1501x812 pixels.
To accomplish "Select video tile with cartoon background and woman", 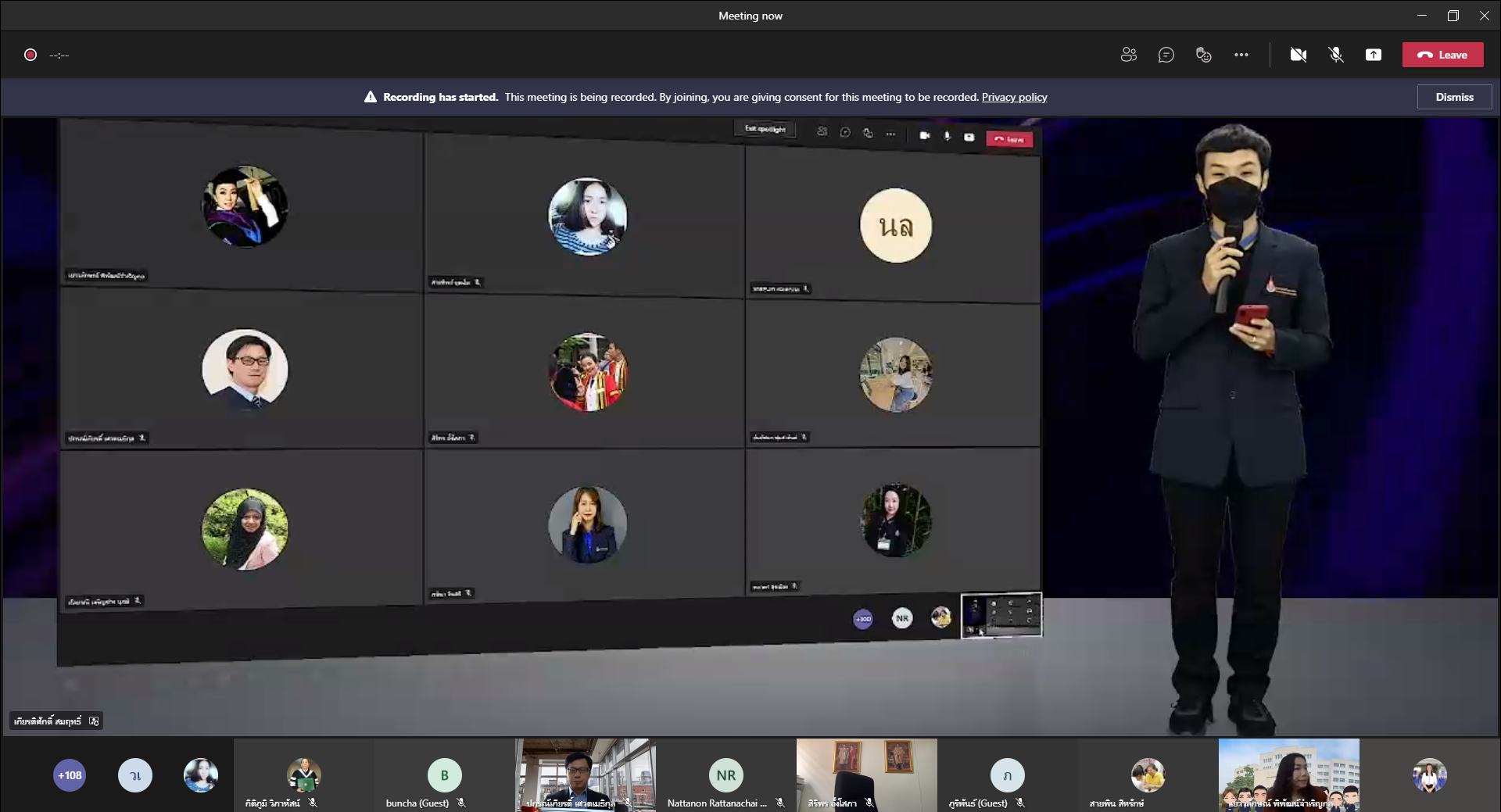I will (1289, 775).
